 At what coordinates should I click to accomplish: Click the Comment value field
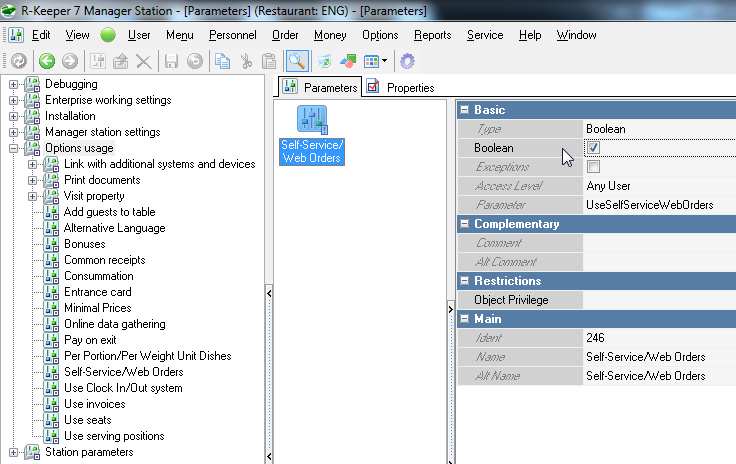(x=659, y=243)
